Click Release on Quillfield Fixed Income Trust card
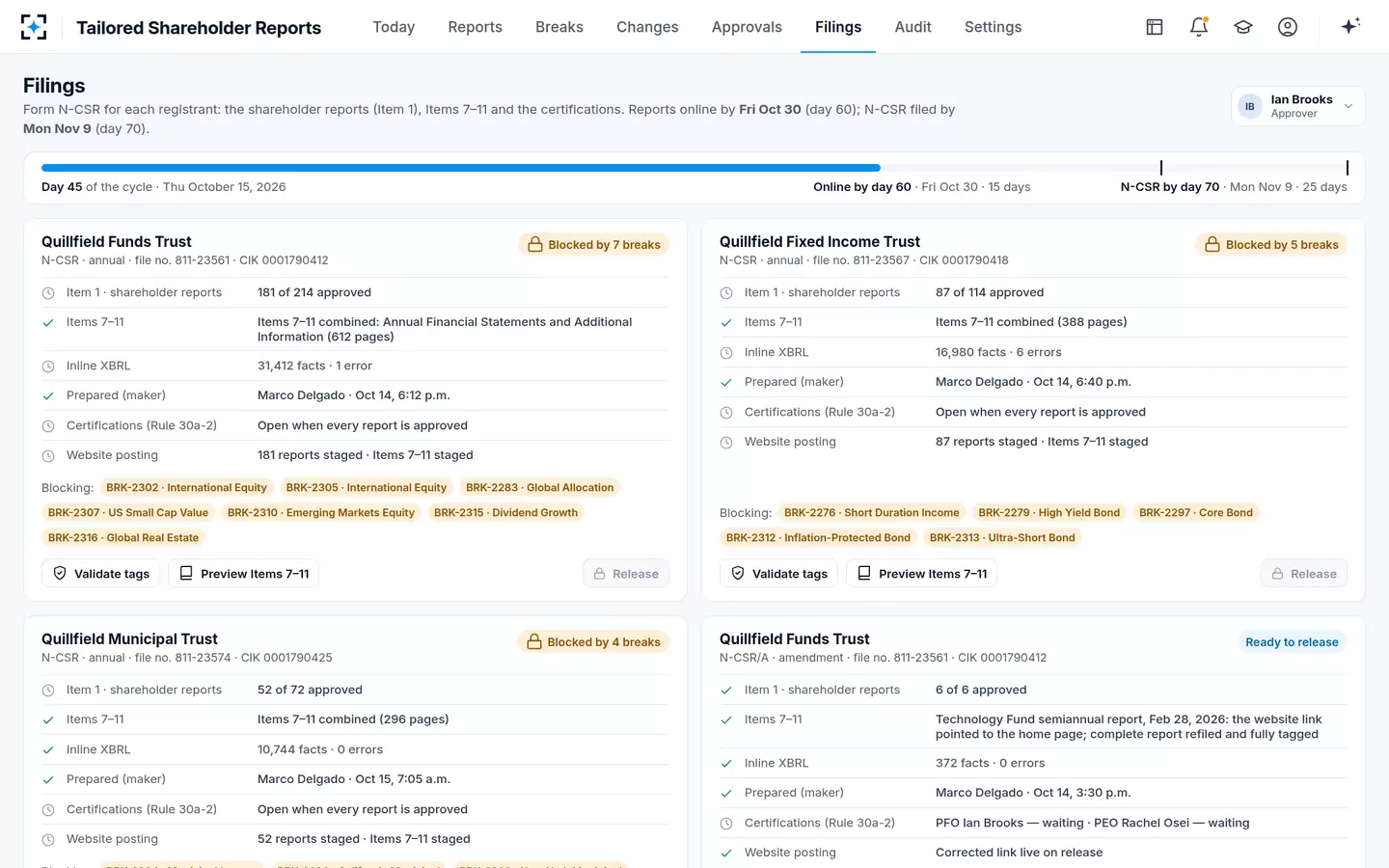The image size is (1389, 868). point(1304,574)
